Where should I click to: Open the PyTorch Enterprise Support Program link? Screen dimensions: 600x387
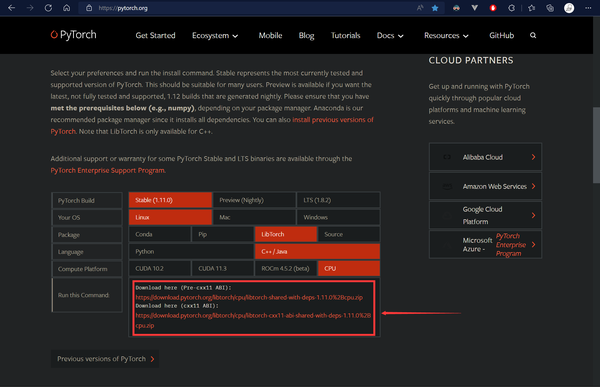(x=108, y=170)
